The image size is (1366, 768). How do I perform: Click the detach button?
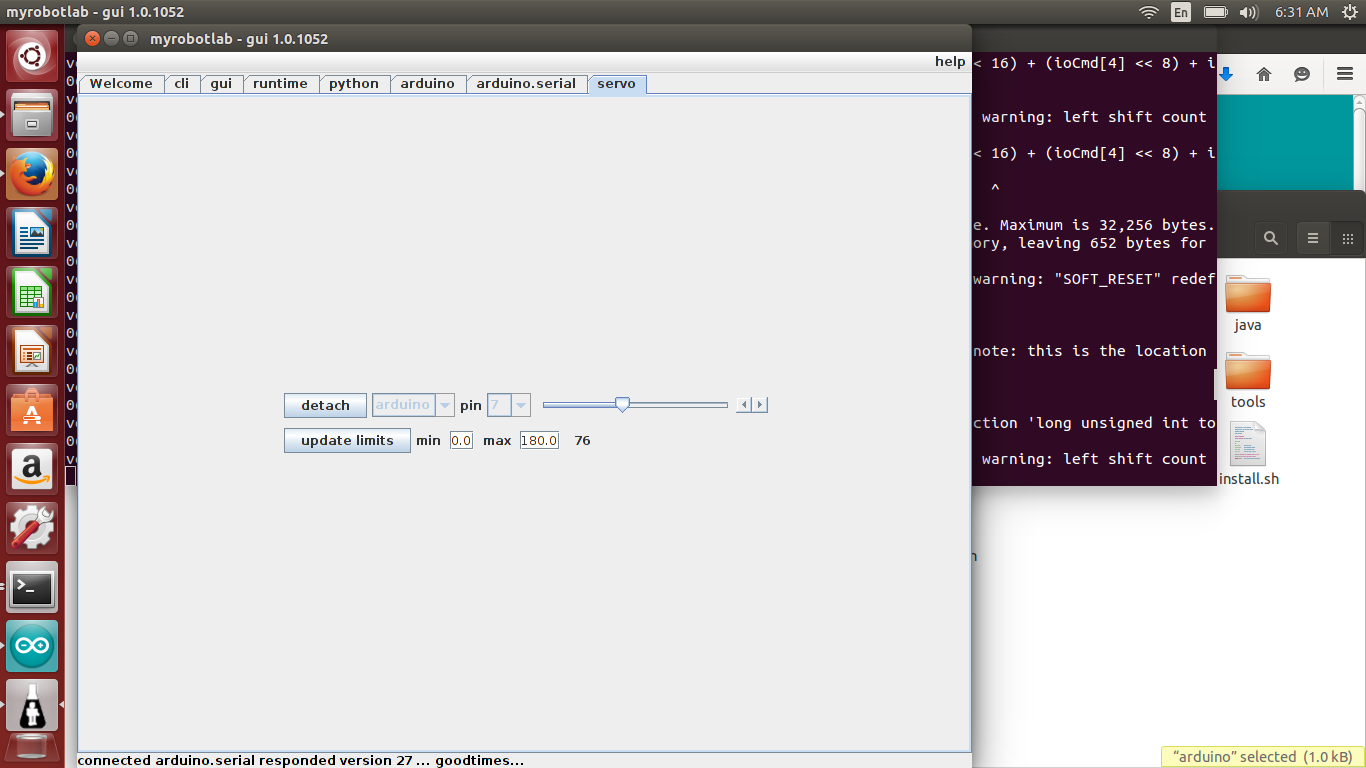click(325, 405)
